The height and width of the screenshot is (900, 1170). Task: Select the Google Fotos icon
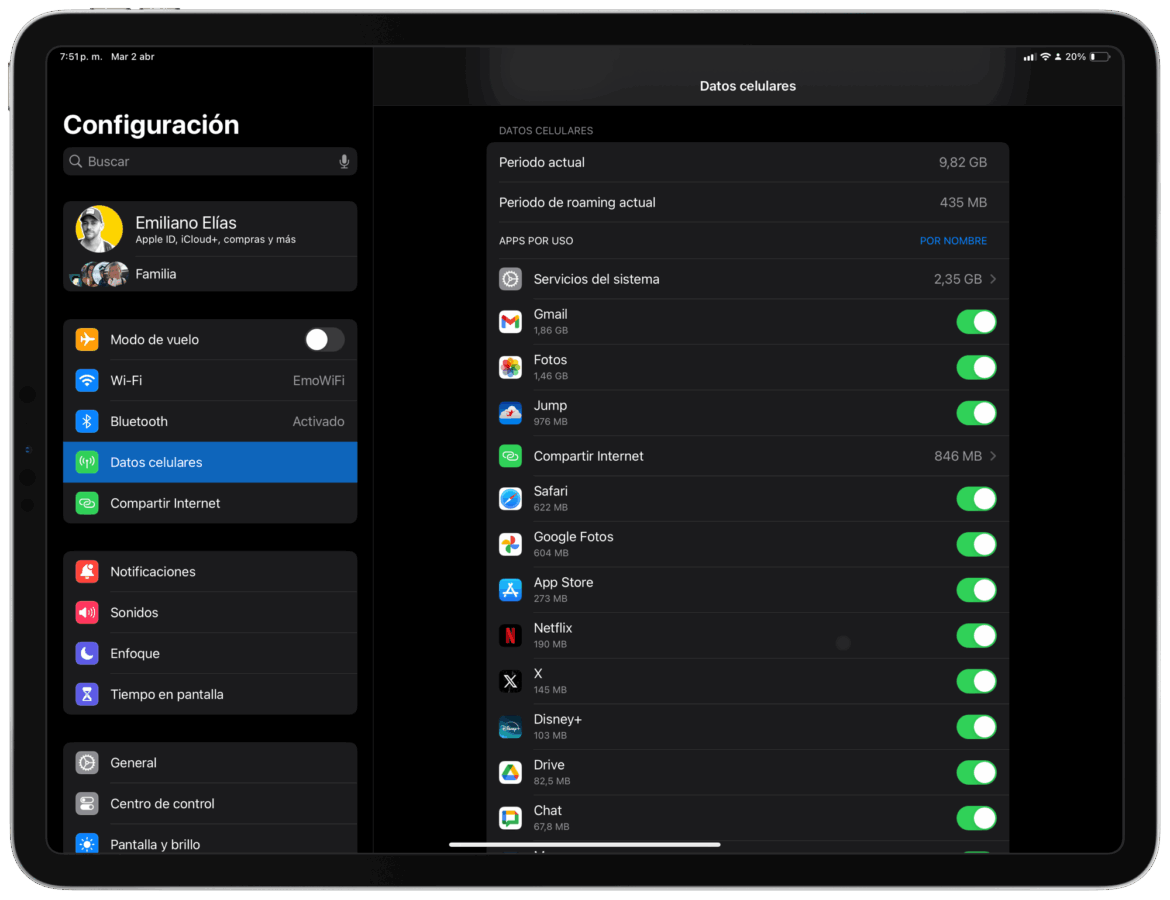click(x=510, y=543)
